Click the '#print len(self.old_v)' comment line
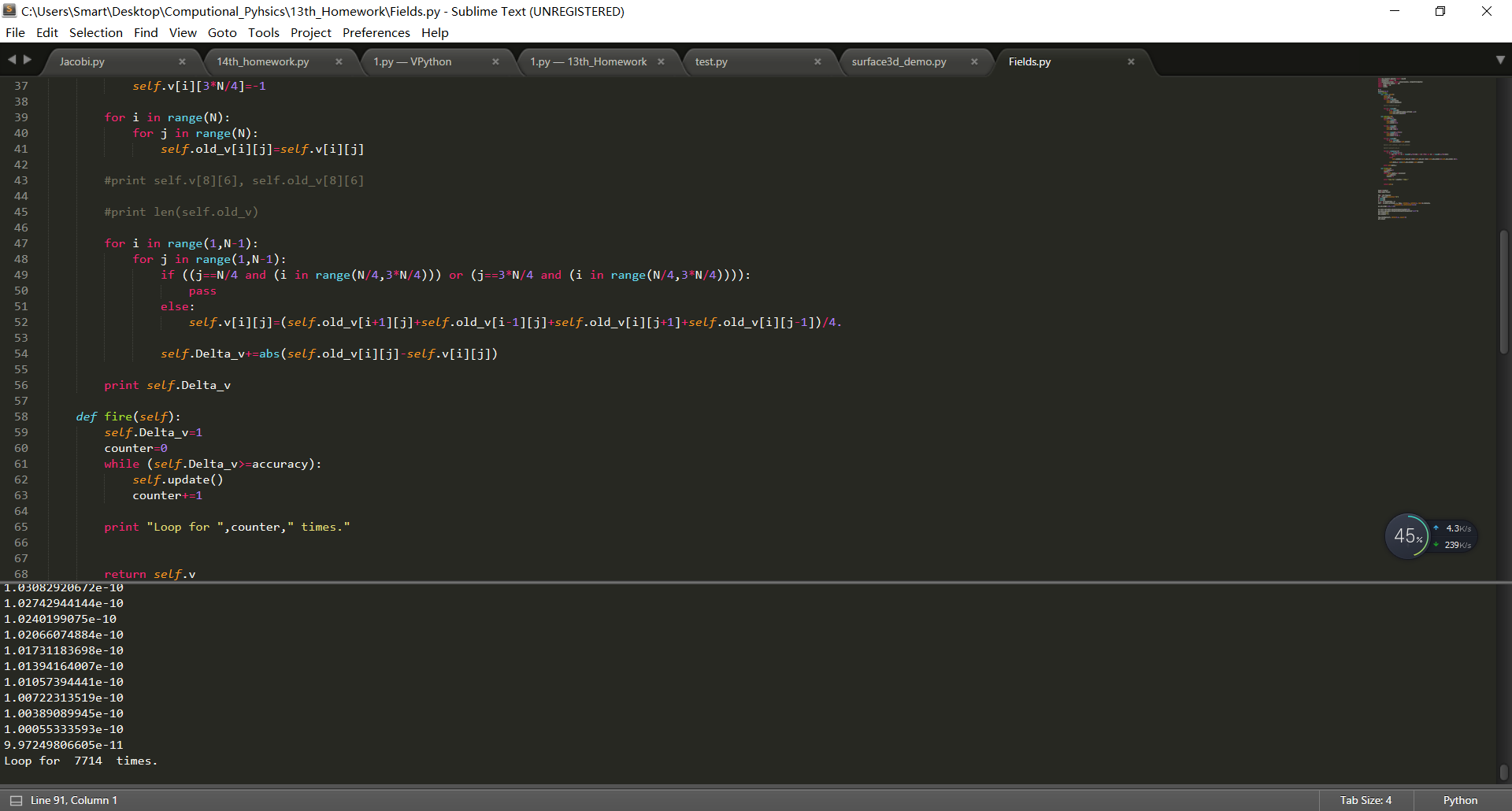This screenshot has width=1512, height=811. 181,212
